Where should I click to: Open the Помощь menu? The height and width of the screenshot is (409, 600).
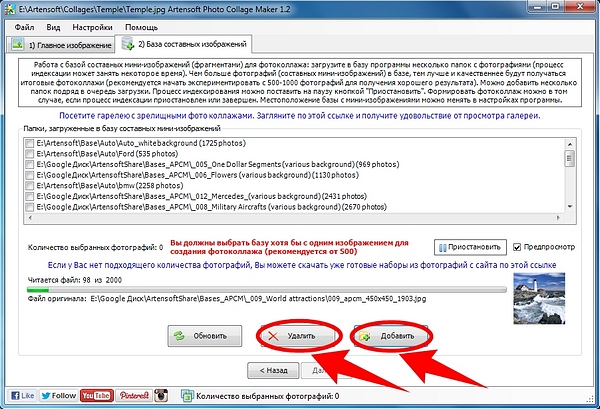point(141,27)
